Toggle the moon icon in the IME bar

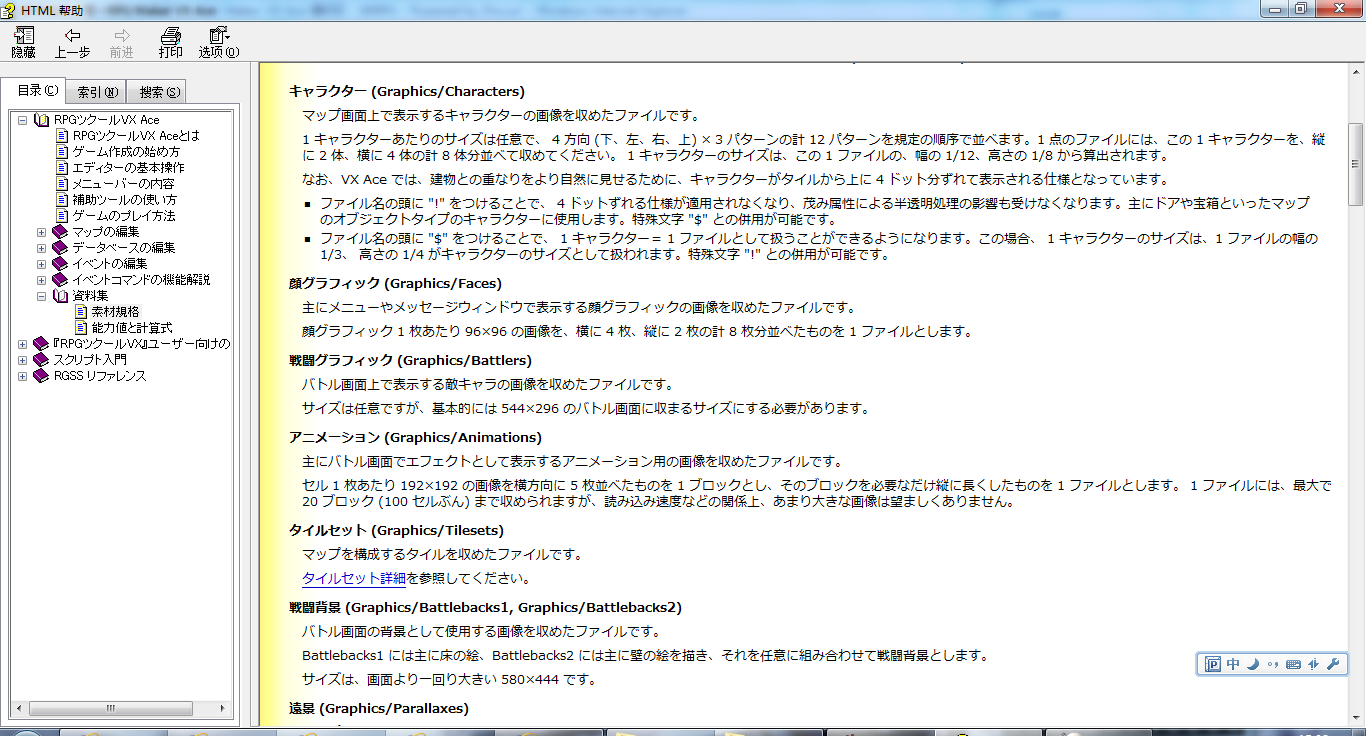pyautogui.click(x=1253, y=664)
